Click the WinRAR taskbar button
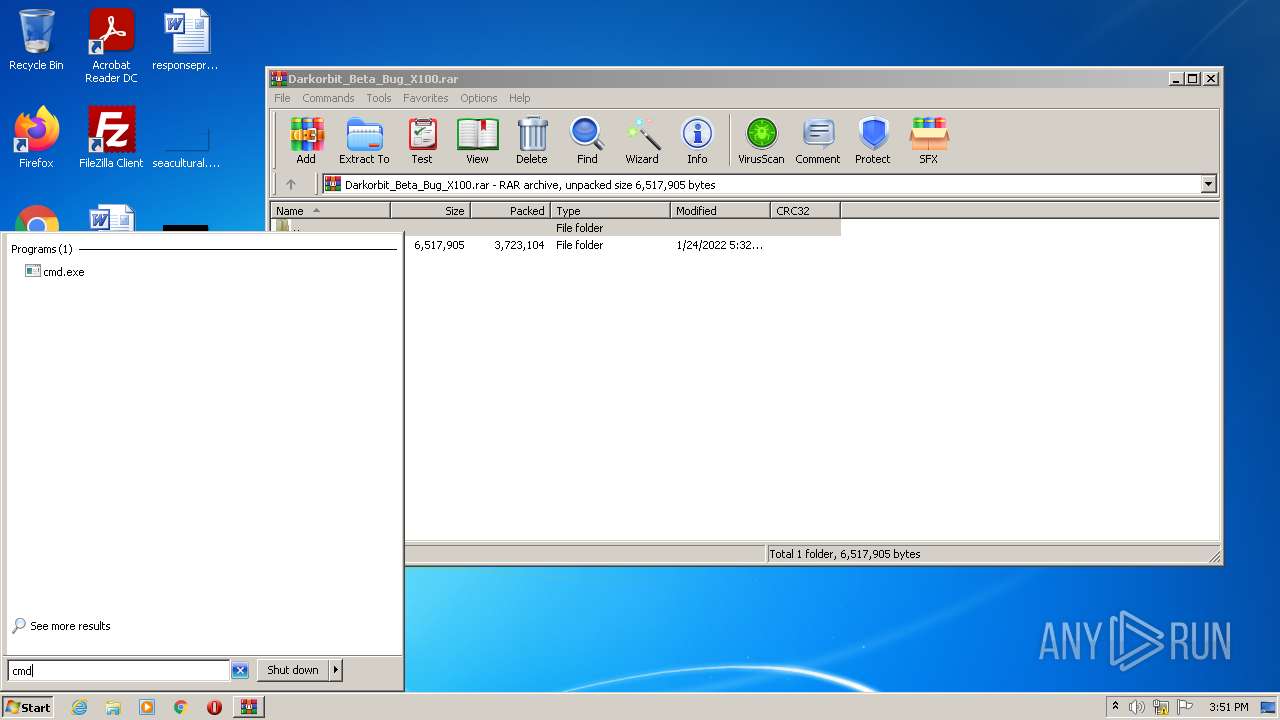 249,707
